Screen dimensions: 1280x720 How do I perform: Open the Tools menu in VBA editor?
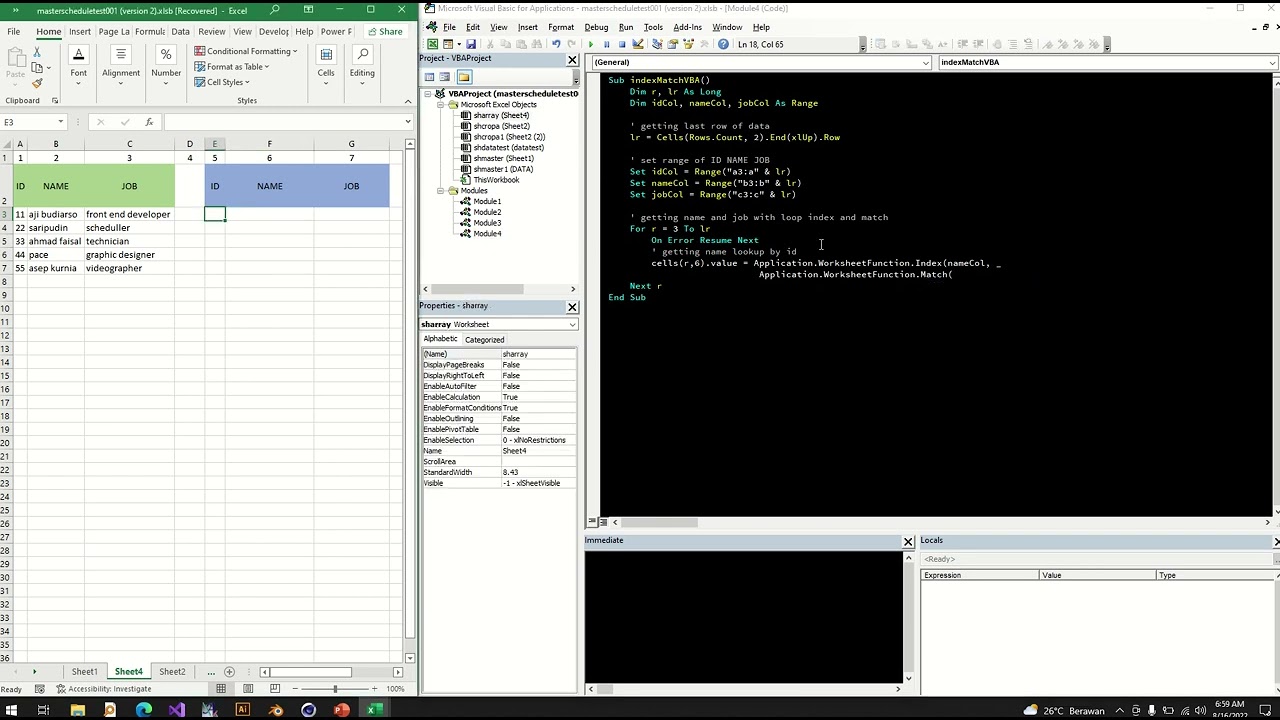653,27
